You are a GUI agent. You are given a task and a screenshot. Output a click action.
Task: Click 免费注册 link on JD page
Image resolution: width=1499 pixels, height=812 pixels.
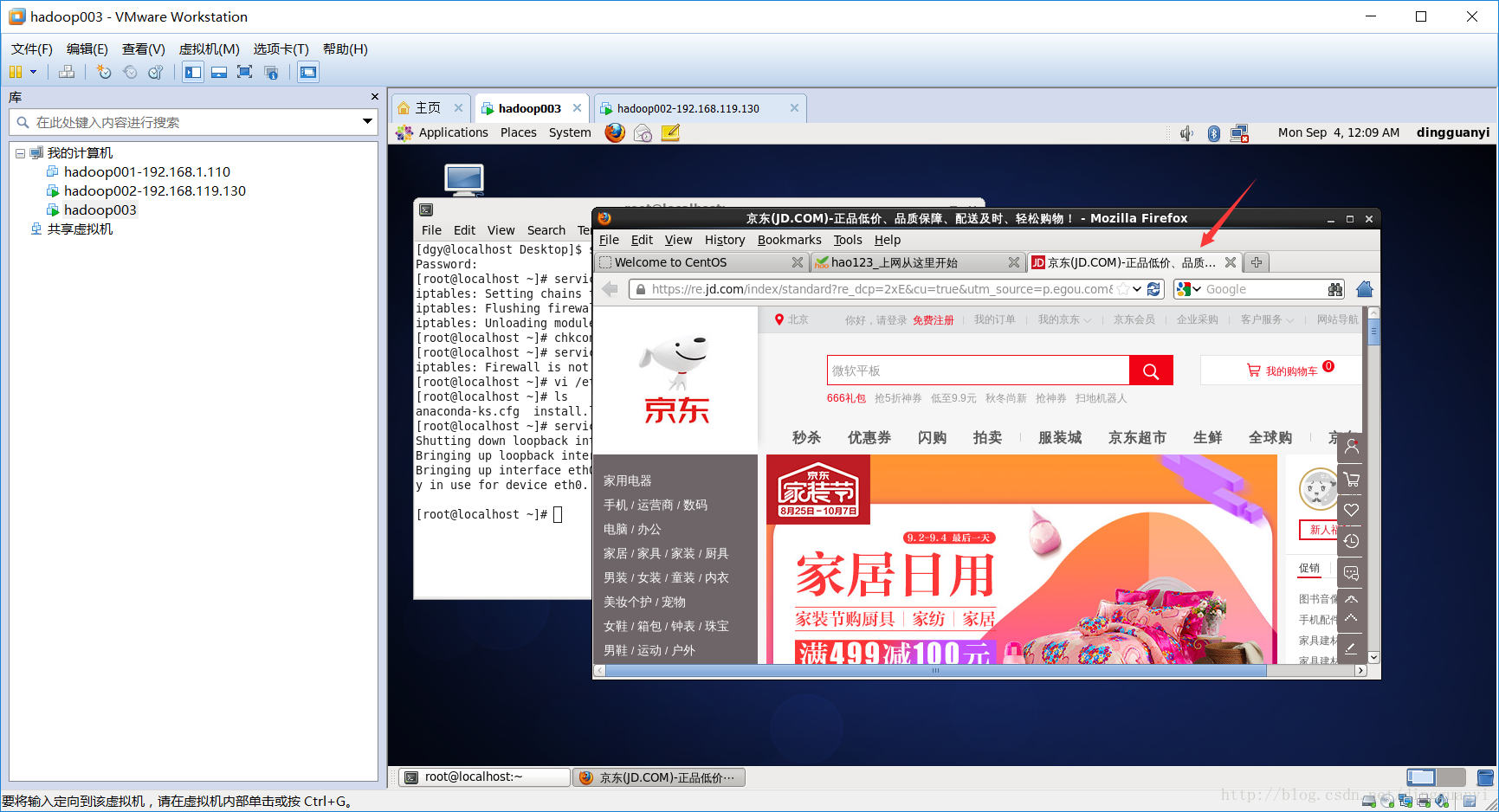(x=933, y=320)
